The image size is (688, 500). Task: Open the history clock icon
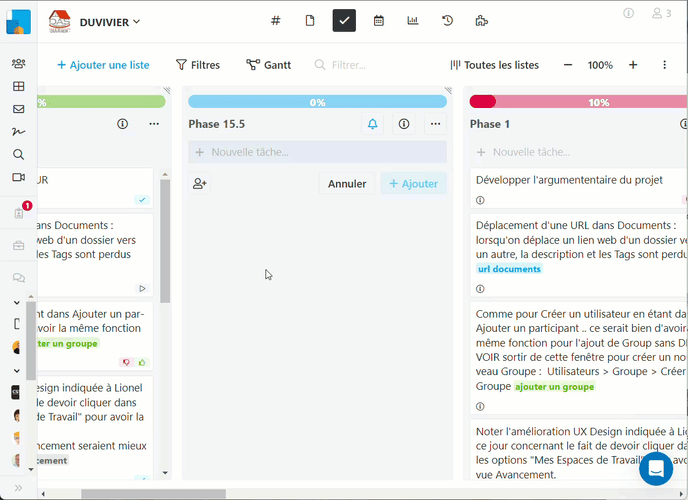pos(447,20)
